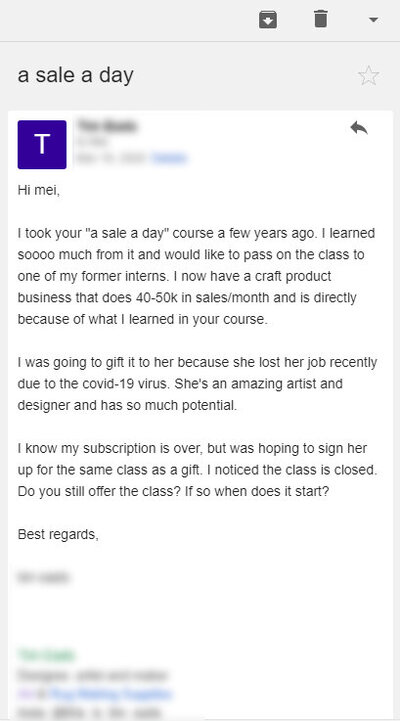Click the blurred sender name beside the avatar
Screen dimensions: 400x721
(107, 126)
